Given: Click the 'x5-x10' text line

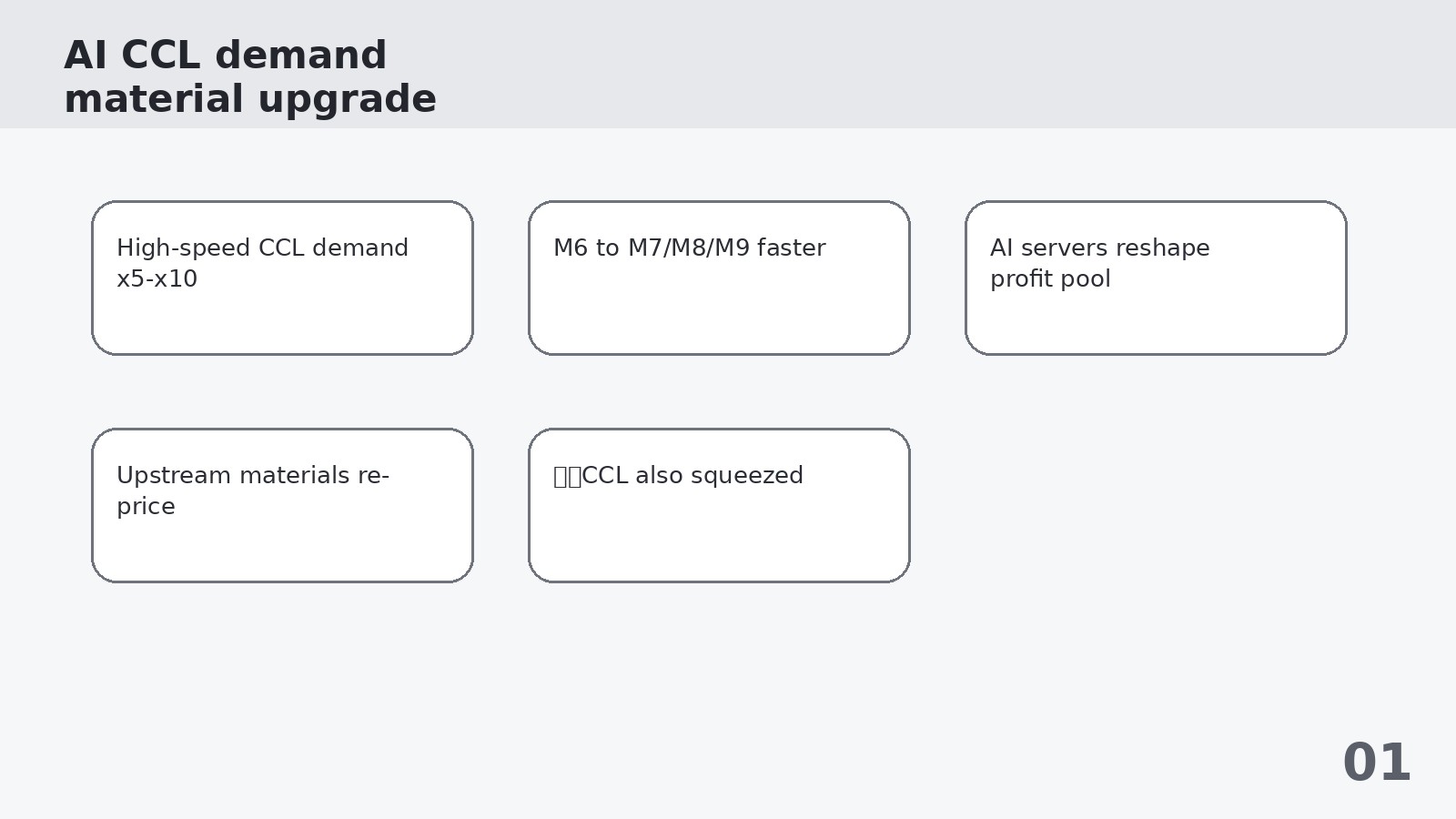Looking at the screenshot, I should coord(157,279).
